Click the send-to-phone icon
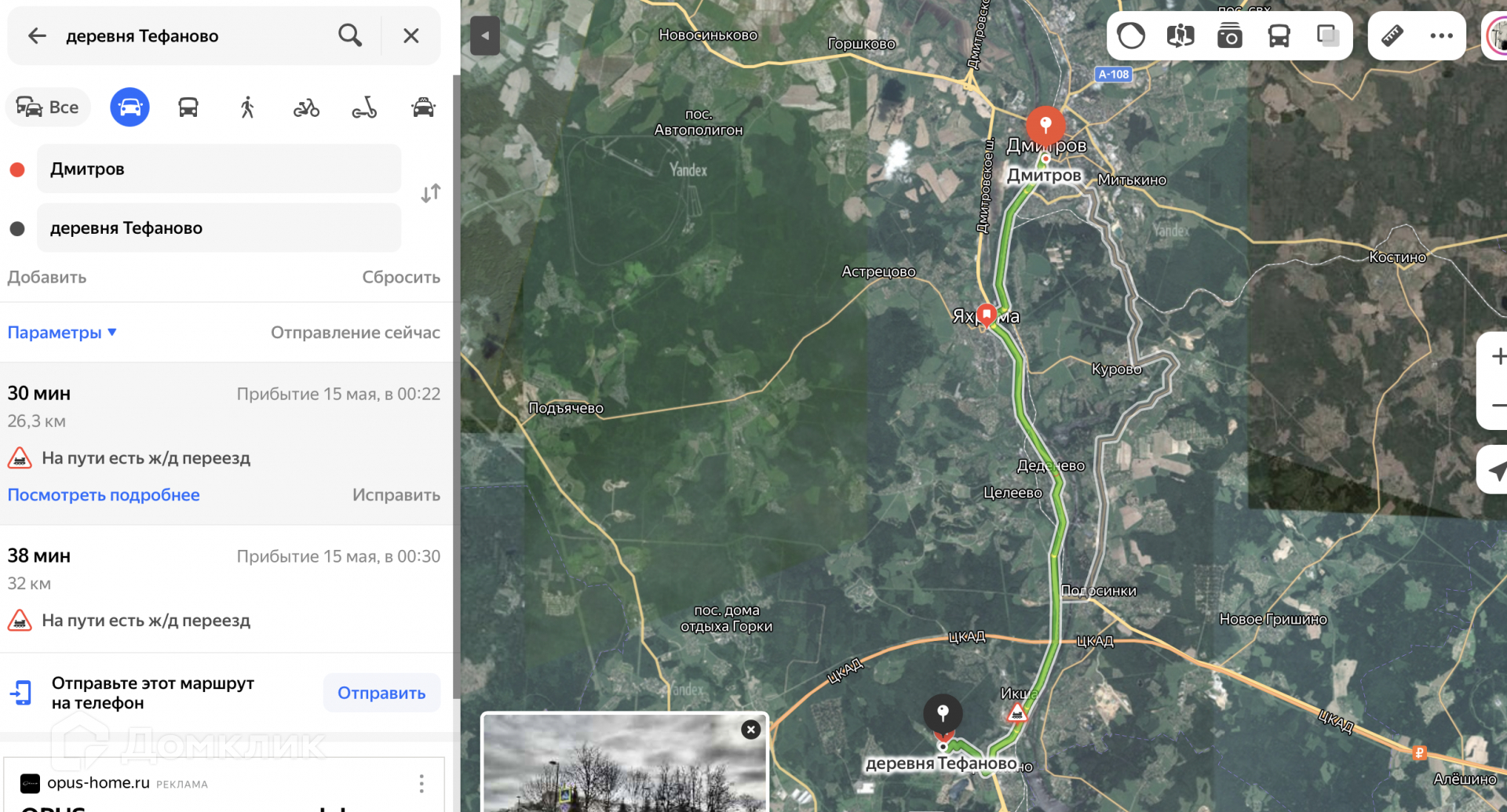The image size is (1507, 812). coord(21,694)
